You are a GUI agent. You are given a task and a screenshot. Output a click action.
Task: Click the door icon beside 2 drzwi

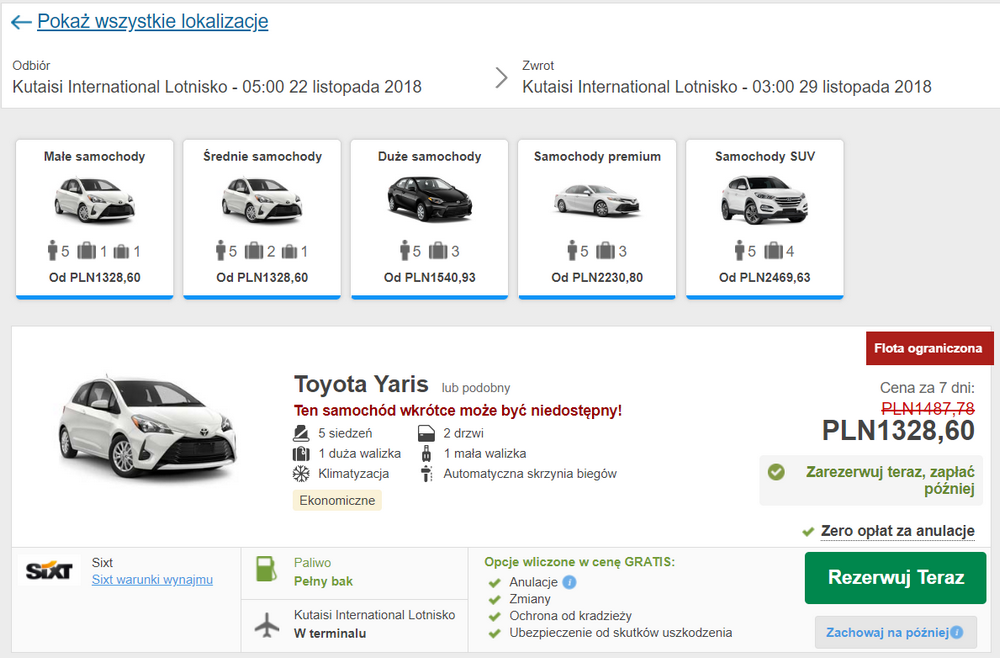click(x=426, y=434)
